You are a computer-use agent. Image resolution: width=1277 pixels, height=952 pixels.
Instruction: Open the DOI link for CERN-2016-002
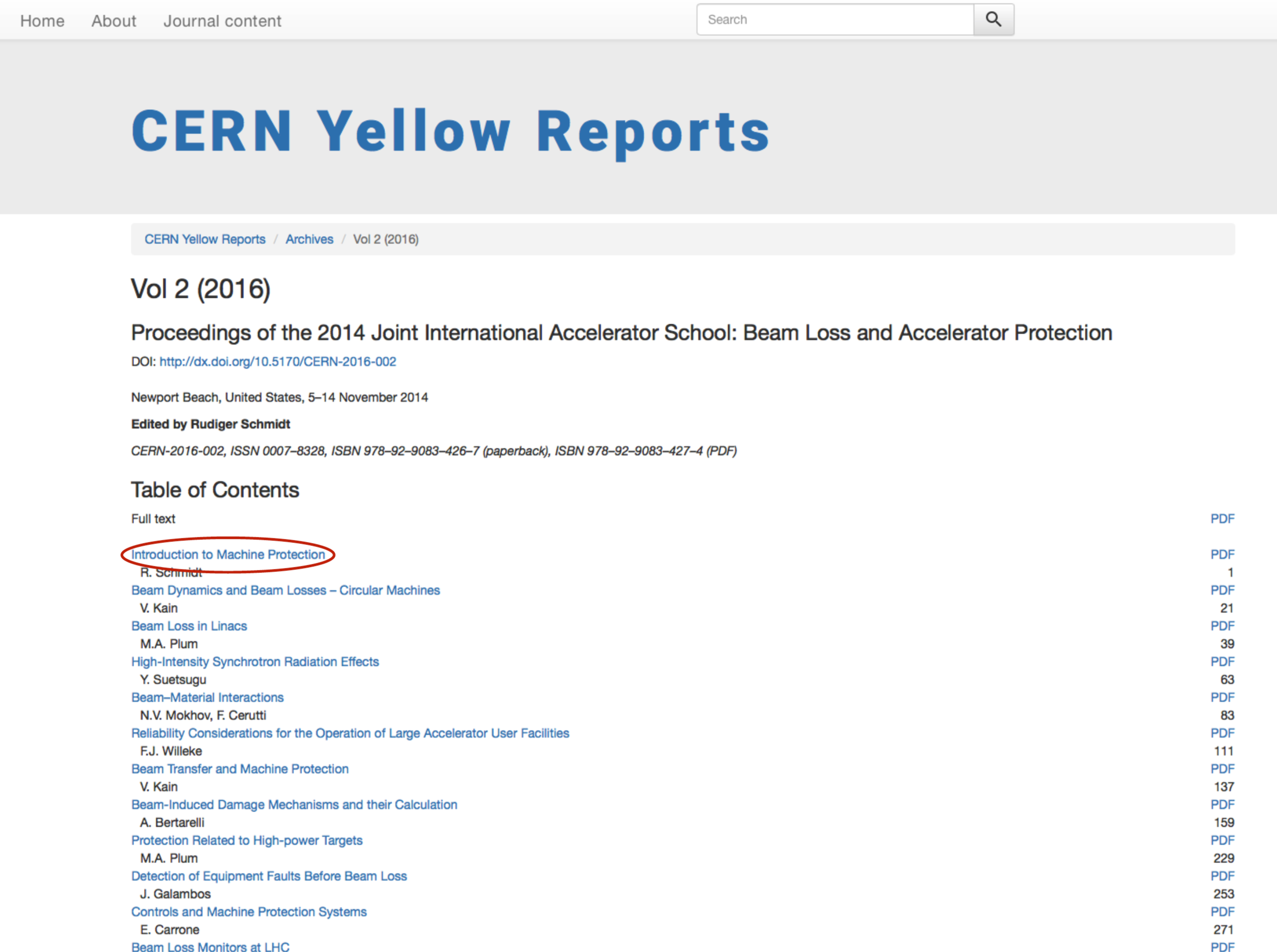[x=278, y=361]
